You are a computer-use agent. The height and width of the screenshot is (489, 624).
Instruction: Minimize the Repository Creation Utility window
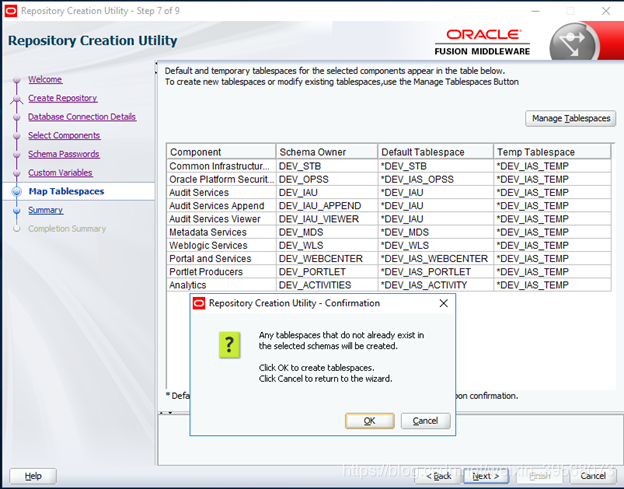click(x=536, y=11)
